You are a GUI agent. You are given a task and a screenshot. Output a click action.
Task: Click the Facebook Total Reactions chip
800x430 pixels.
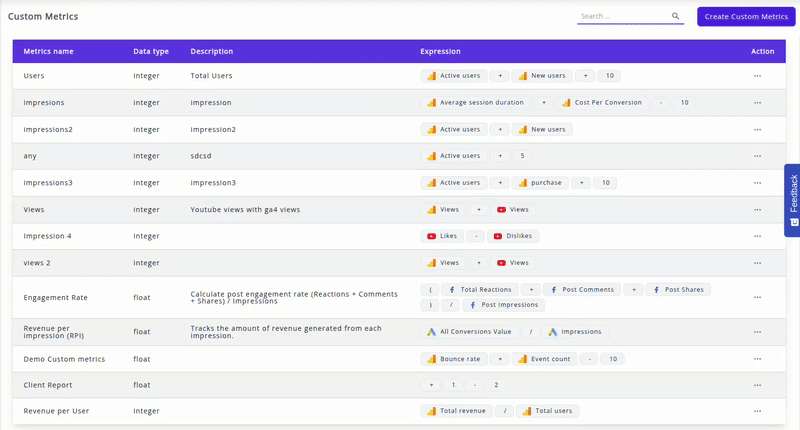(480, 290)
